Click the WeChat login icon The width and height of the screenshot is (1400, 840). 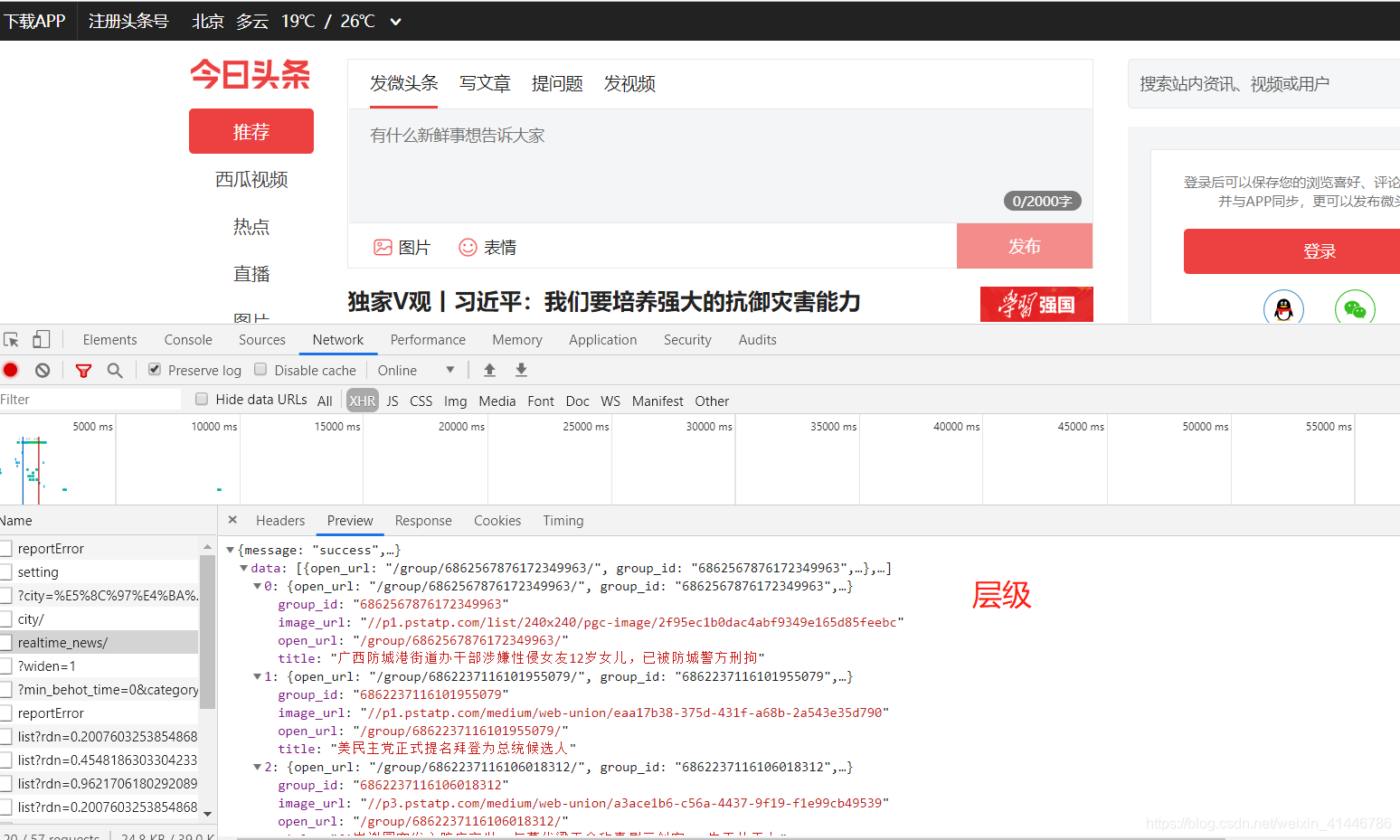tap(1355, 309)
